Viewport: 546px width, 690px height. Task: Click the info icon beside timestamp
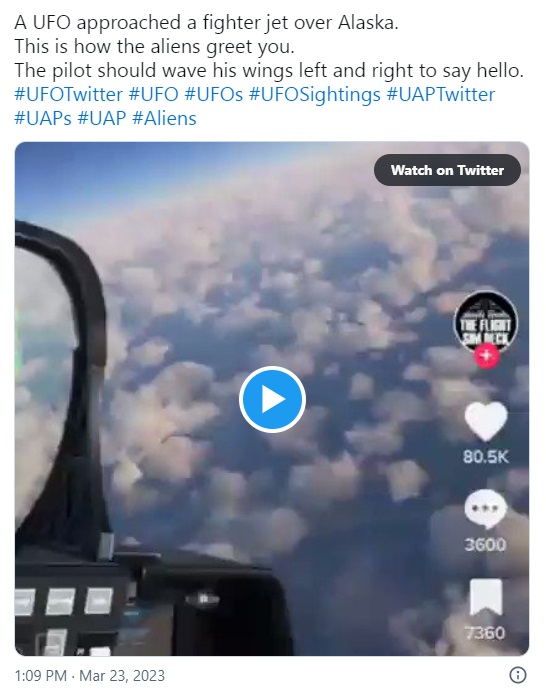click(x=517, y=675)
